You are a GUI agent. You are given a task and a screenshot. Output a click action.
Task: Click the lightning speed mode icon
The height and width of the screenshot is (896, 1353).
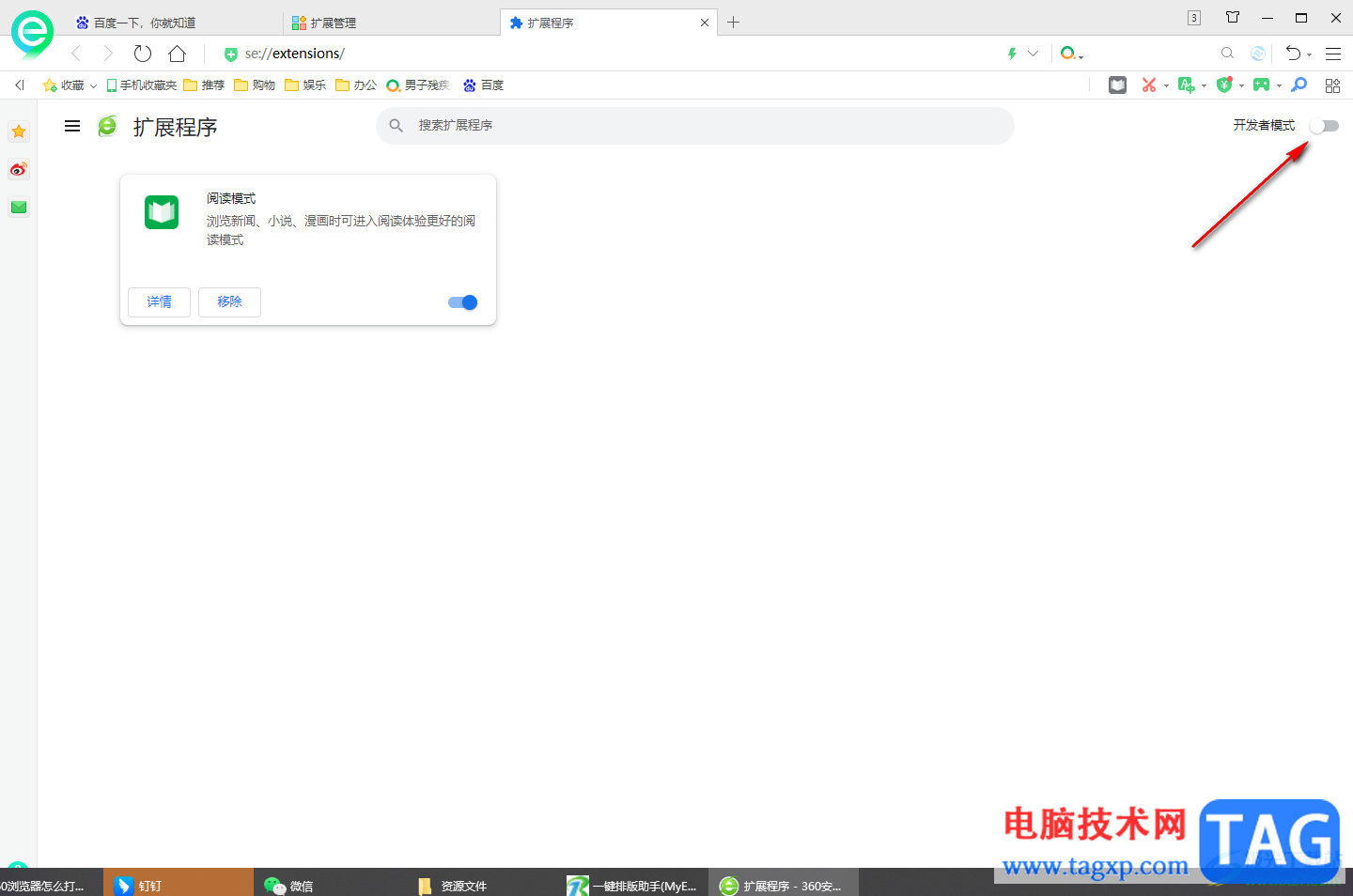[1011, 54]
